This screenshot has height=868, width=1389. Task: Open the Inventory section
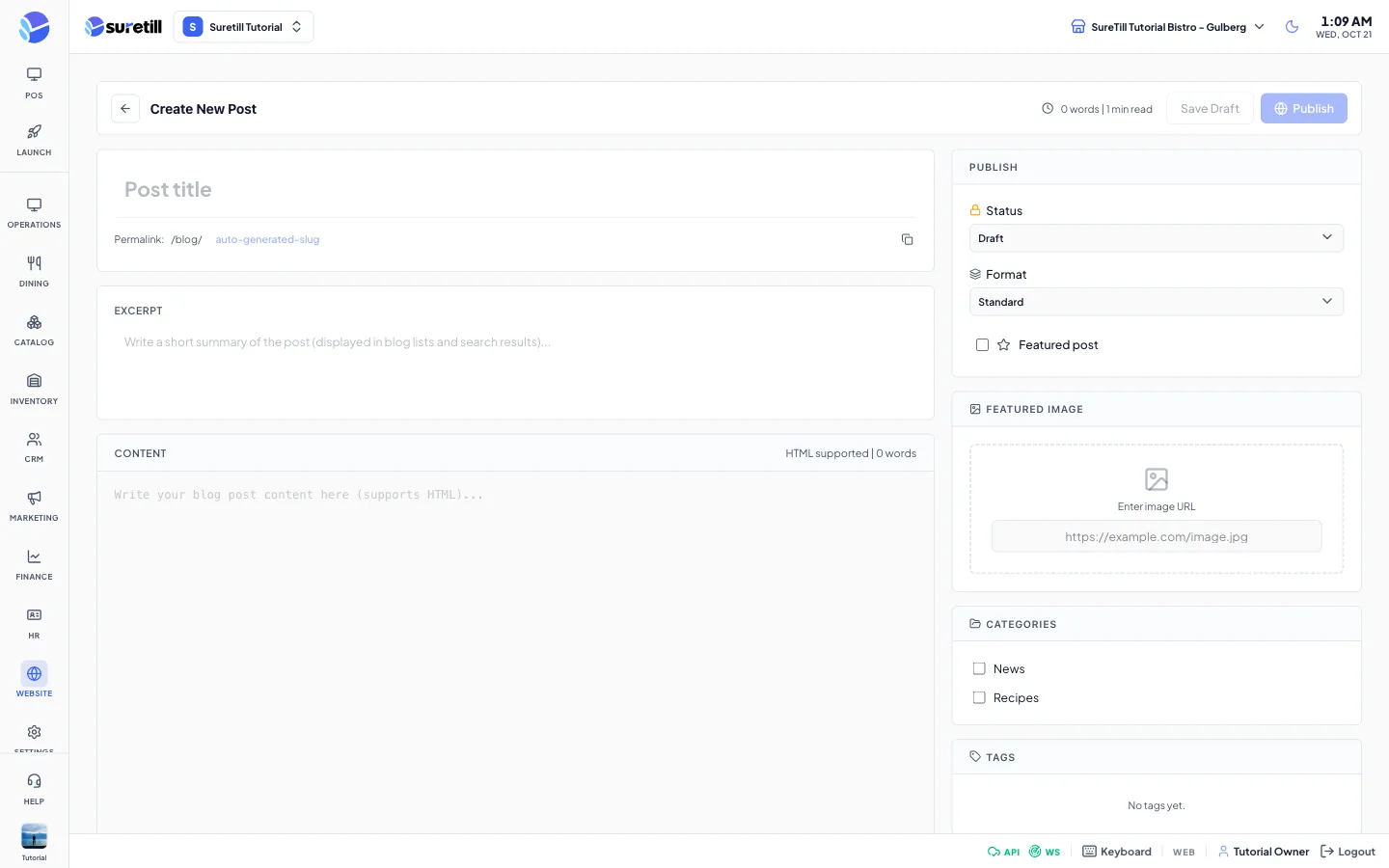[x=34, y=390]
